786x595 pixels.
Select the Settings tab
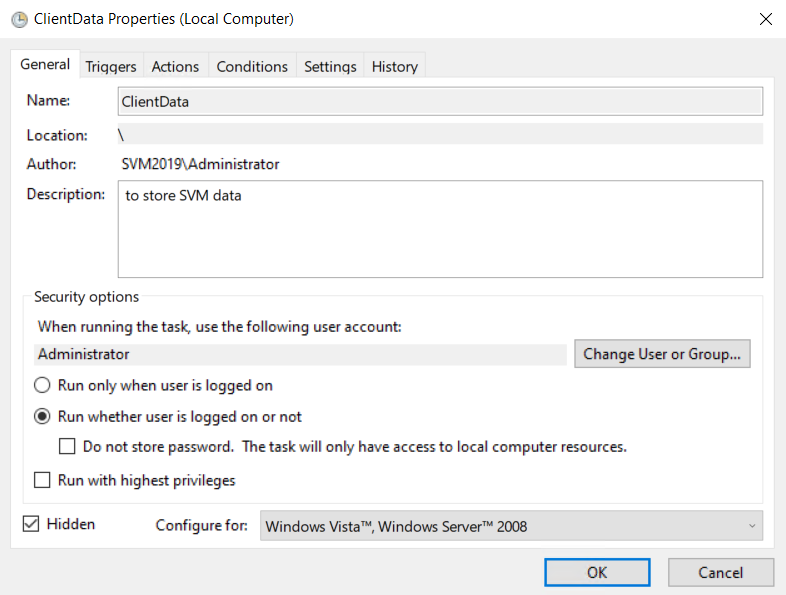330,66
